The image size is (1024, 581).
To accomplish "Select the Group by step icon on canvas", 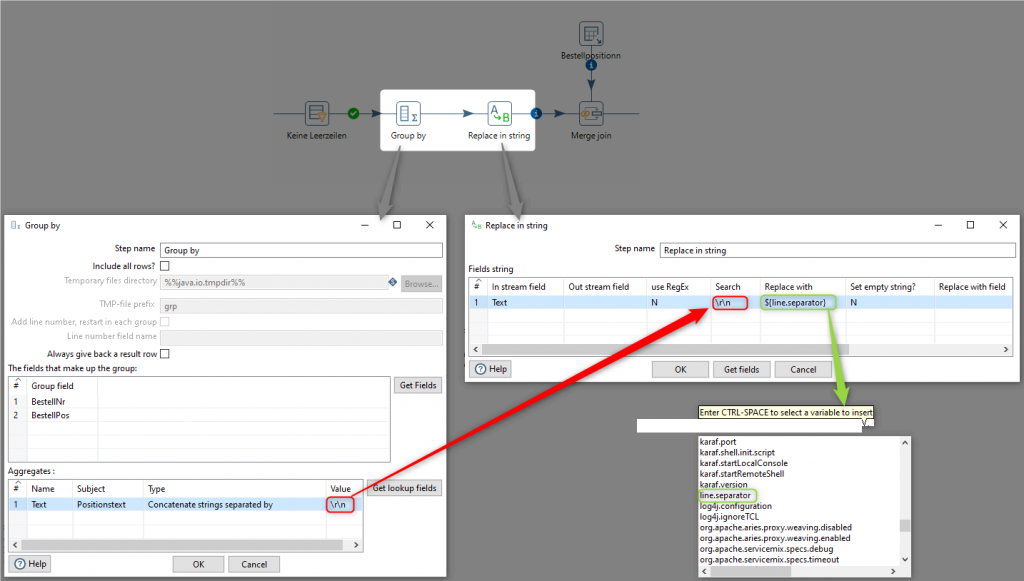I will click(x=408, y=113).
